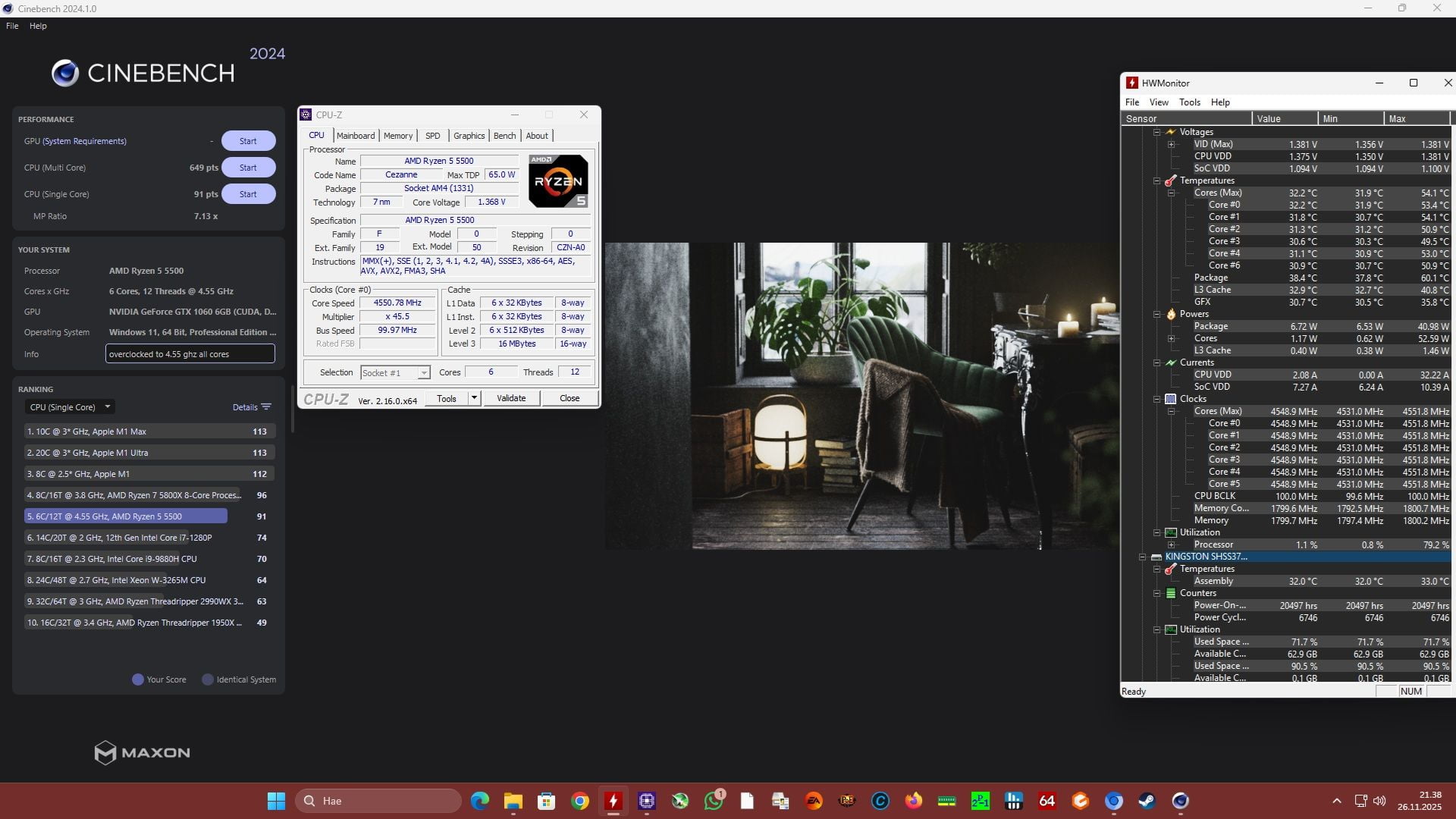Open the CPU (Single Core) ranking dropdown
Image resolution: width=1456 pixels, height=819 pixels.
tap(70, 407)
